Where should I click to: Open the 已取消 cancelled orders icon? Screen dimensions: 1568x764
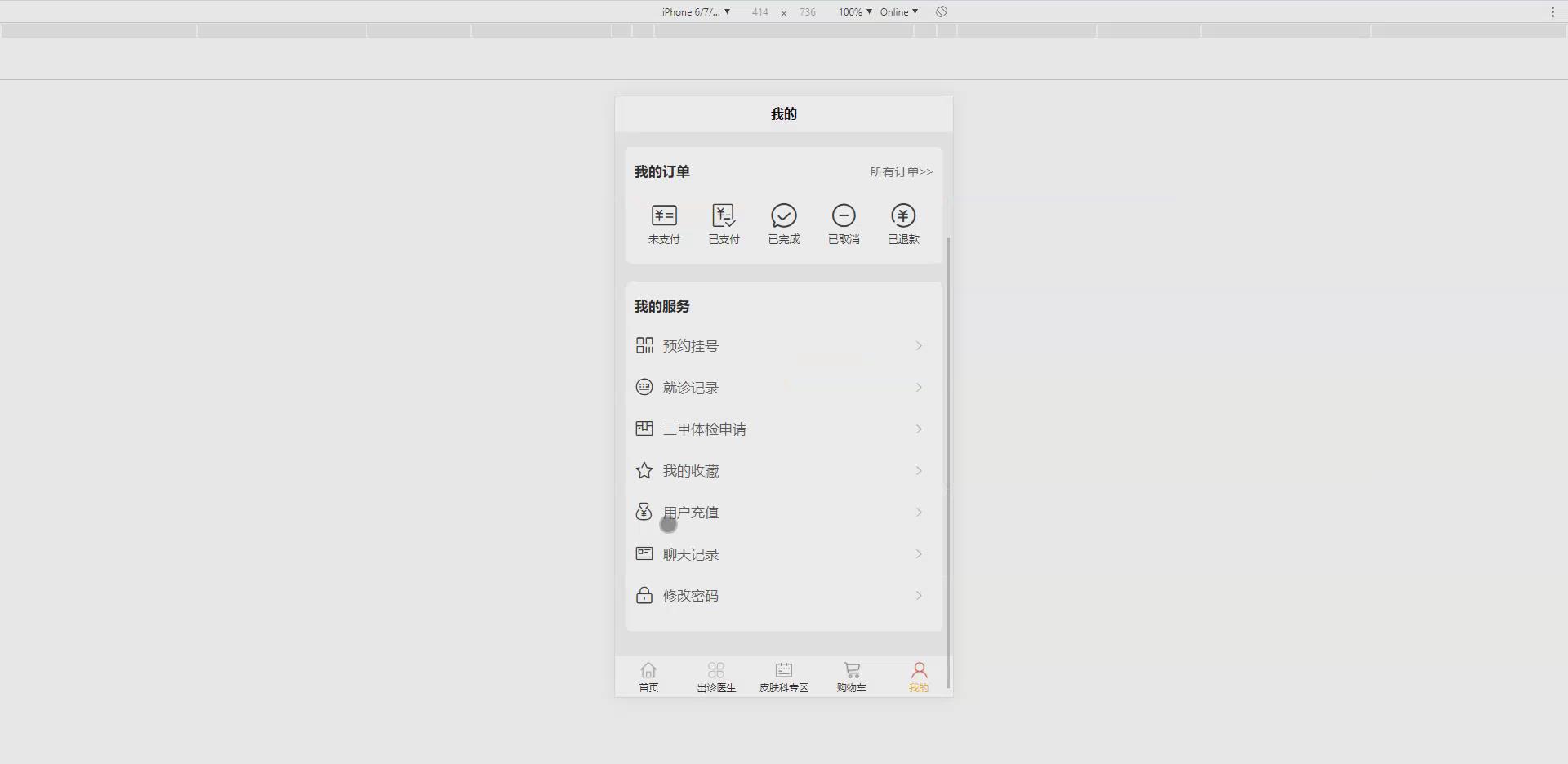coord(844,215)
